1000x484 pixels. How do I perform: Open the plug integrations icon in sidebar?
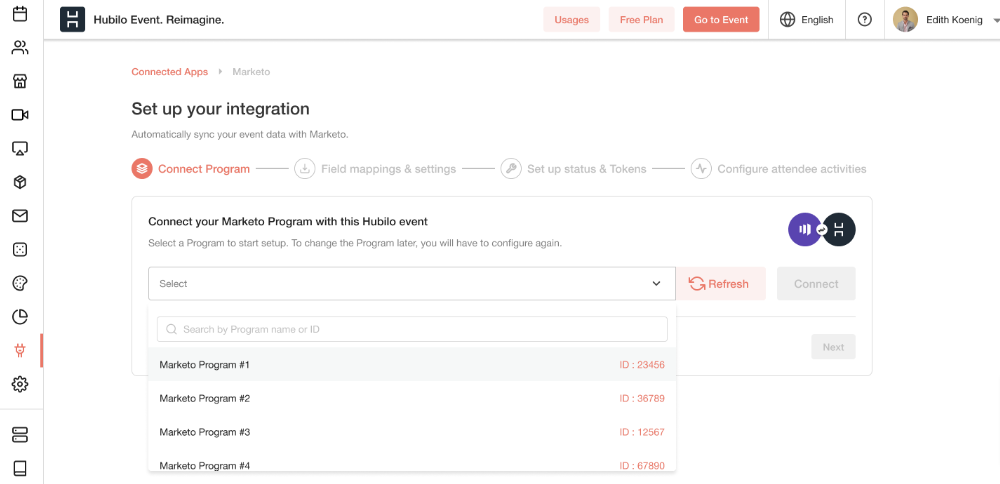20,350
